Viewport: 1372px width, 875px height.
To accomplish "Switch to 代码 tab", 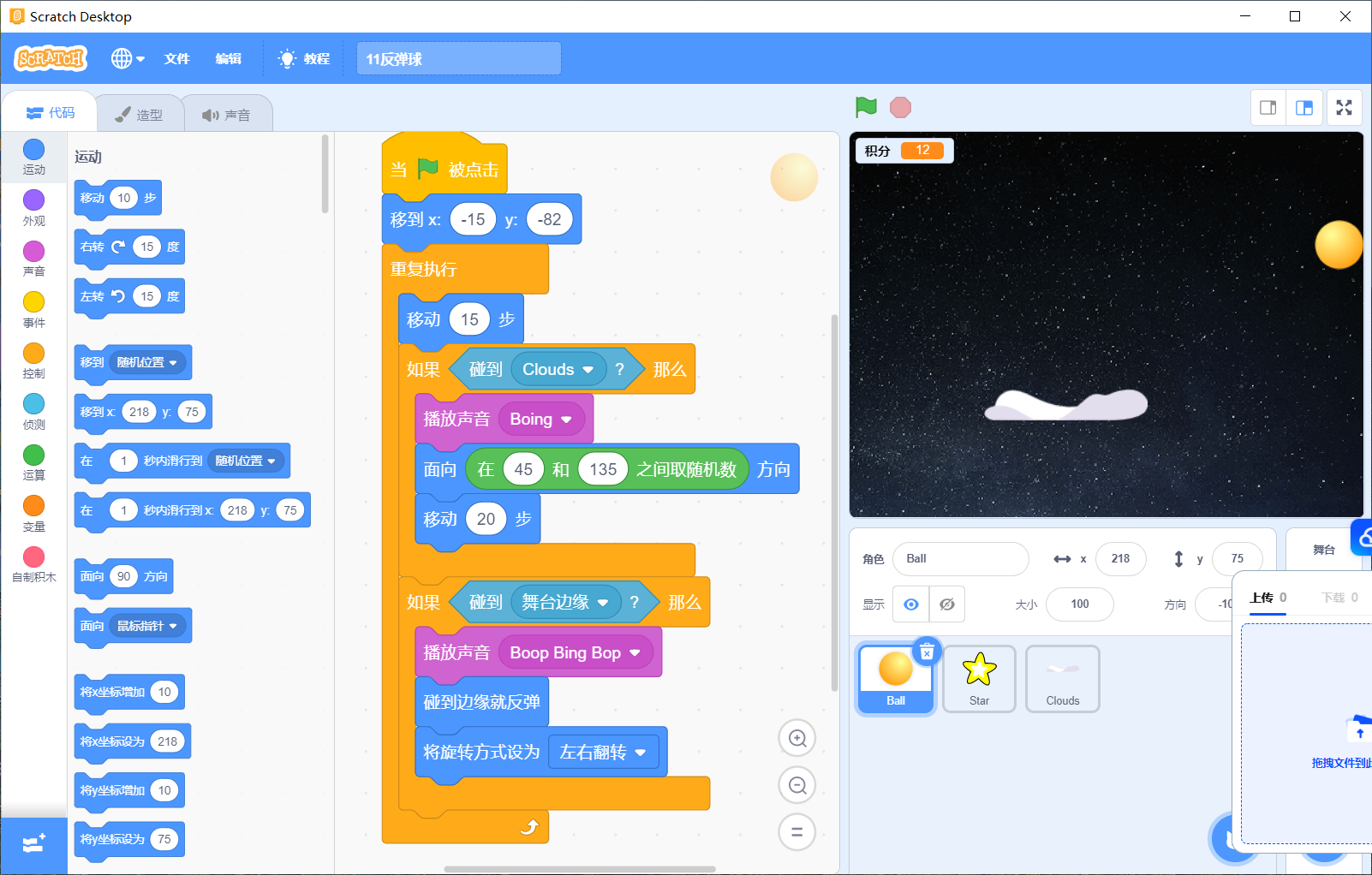I will pyautogui.click(x=51, y=112).
